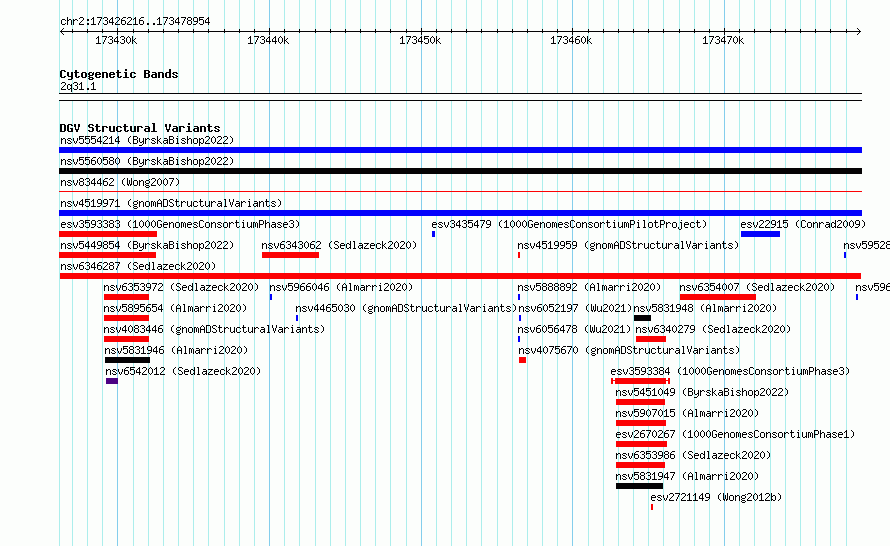The image size is (890, 546).
Task: Click the 2q31.1 band label
Action: click(x=78, y=86)
